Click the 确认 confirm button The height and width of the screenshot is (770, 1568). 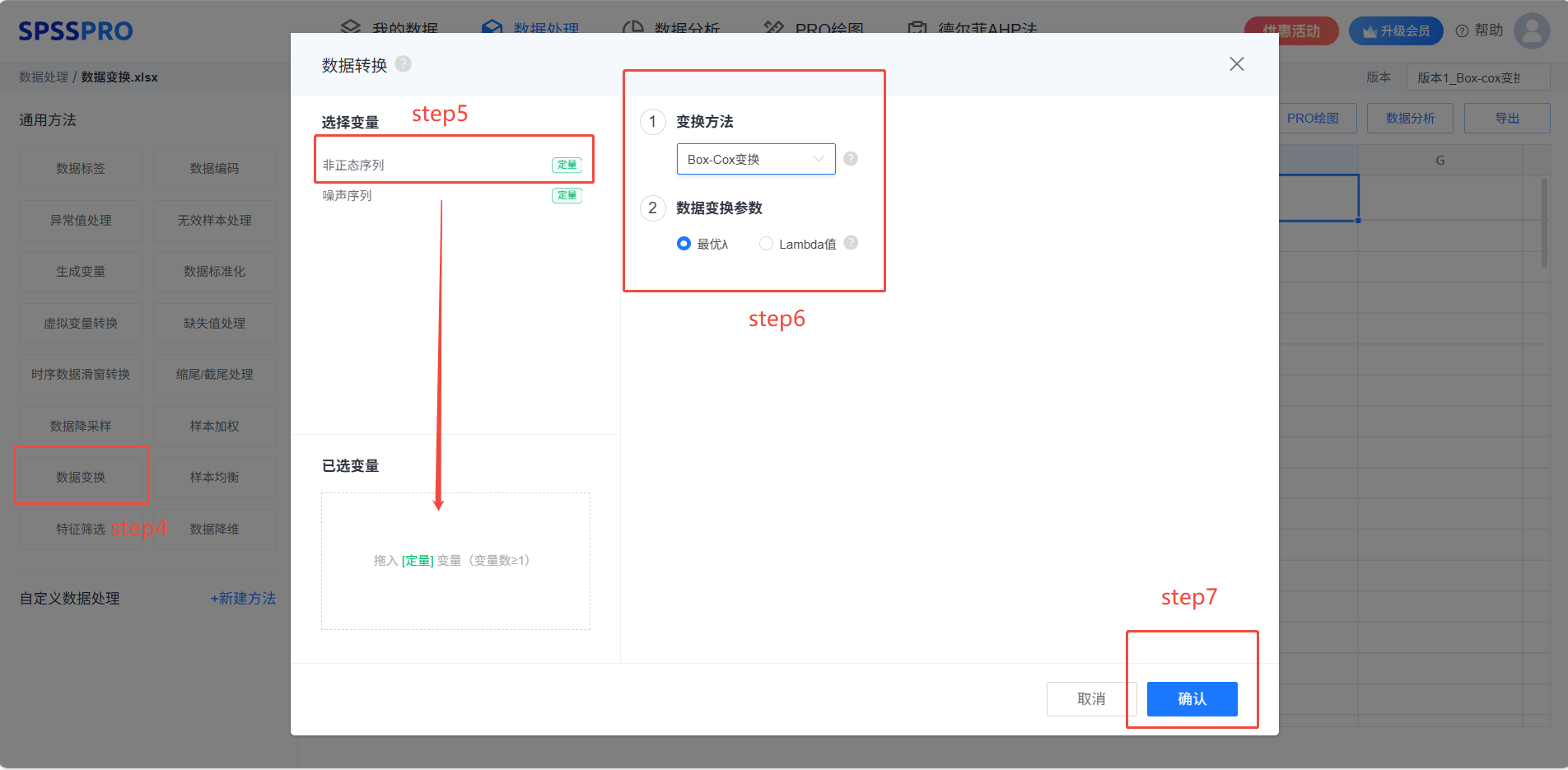[1192, 699]
